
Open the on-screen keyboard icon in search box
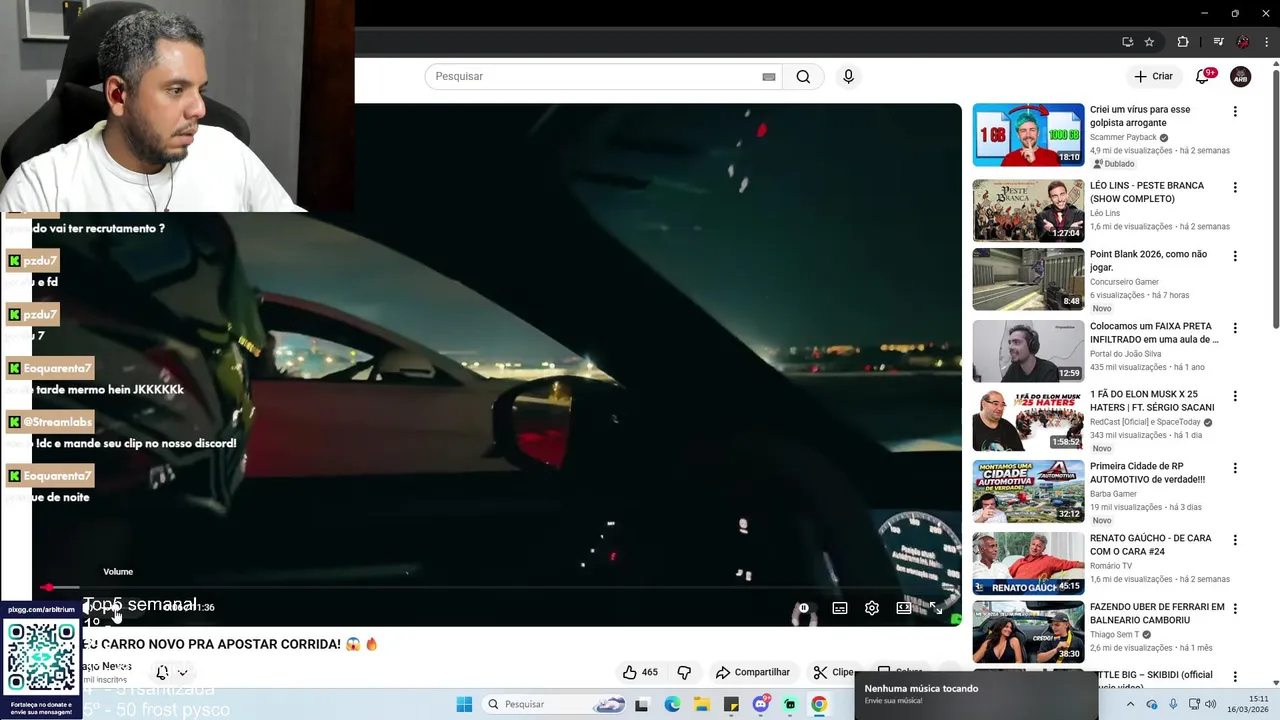769,77
